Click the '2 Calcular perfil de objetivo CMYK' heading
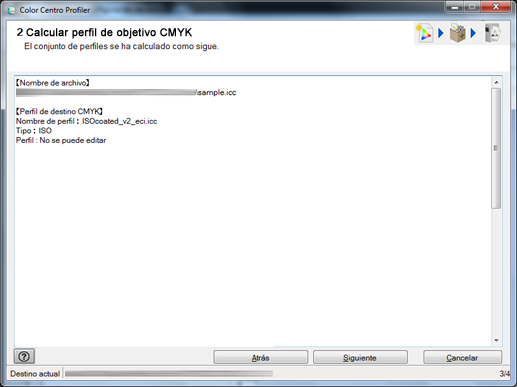This screenshot has height=387, width=517. pyautogui.click(x=104, y=32)
